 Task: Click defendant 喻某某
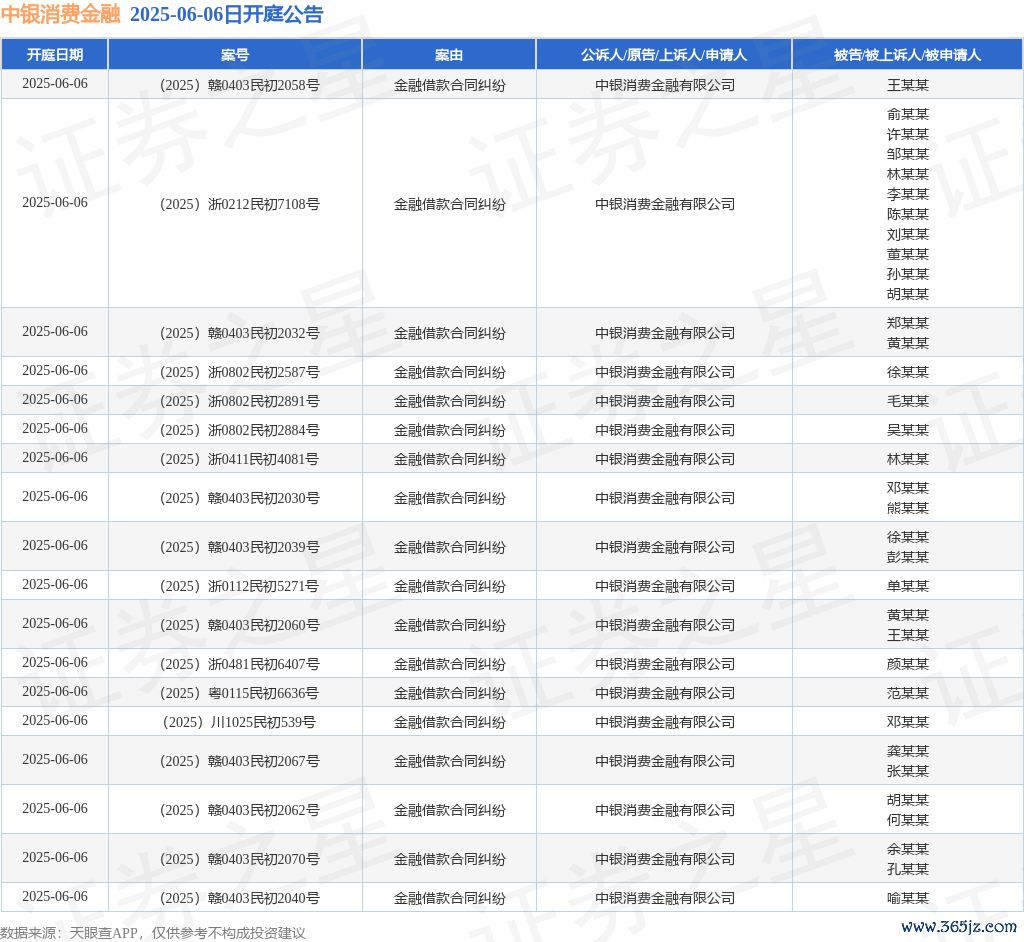[908, 898]
